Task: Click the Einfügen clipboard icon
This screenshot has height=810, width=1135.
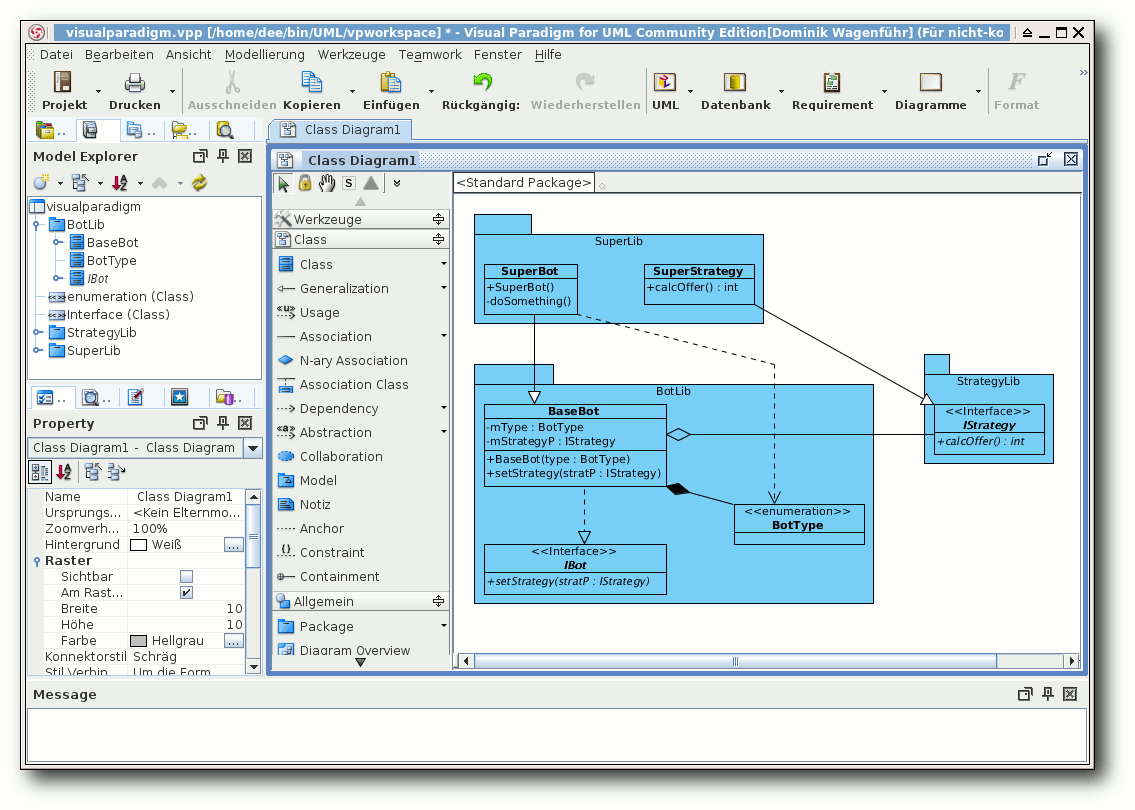Action: 391,83
